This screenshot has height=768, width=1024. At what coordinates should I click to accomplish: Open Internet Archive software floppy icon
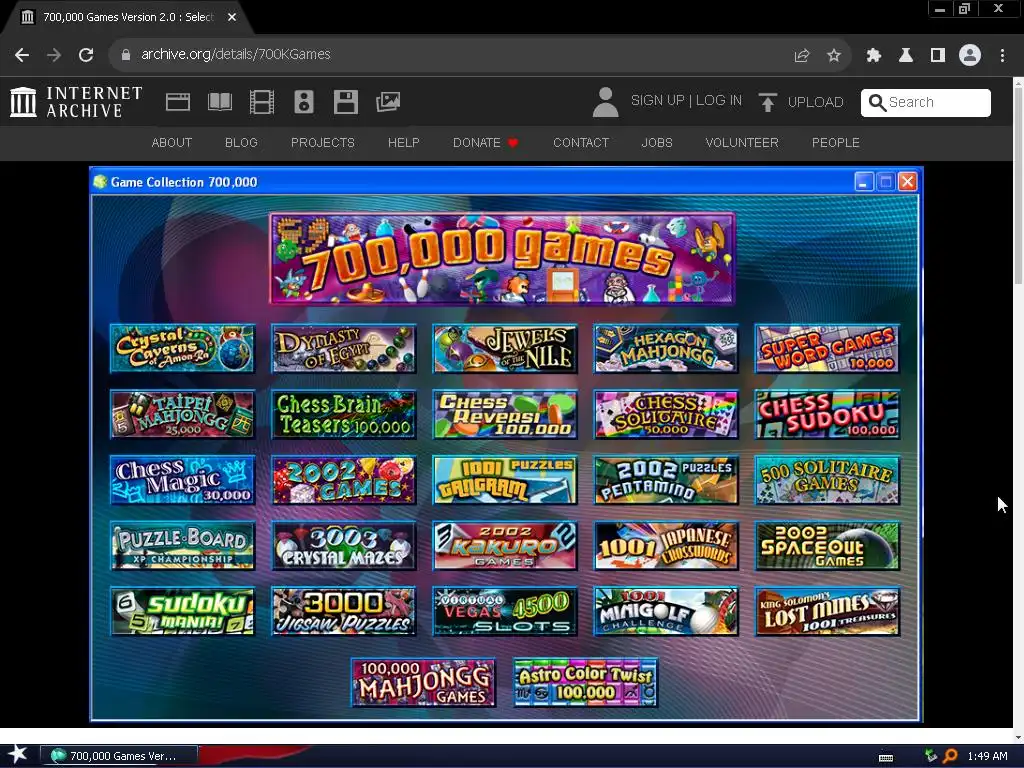click(x=345, y=102)
